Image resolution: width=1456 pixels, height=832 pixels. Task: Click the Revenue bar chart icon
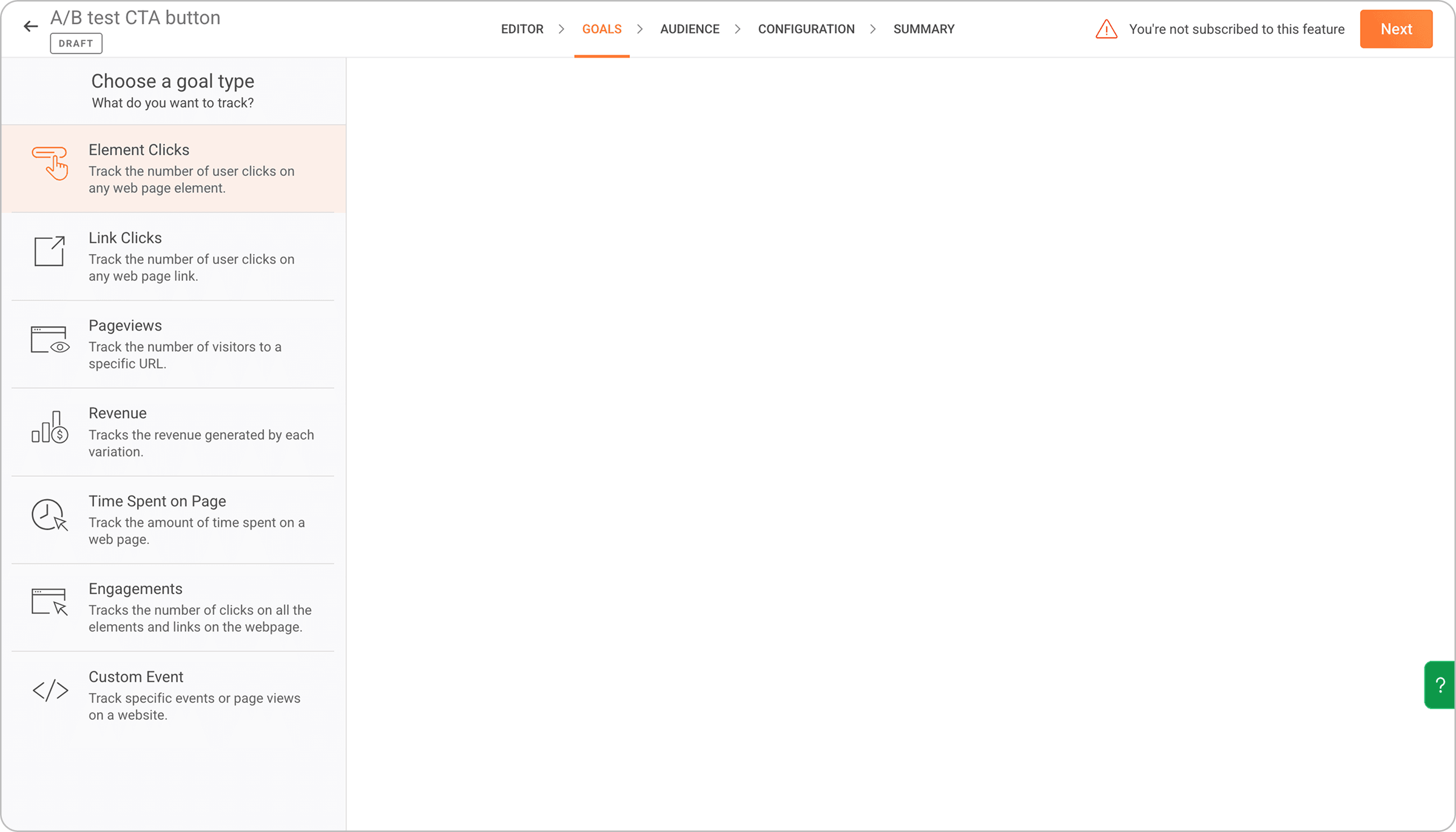[x=50, y=427]
